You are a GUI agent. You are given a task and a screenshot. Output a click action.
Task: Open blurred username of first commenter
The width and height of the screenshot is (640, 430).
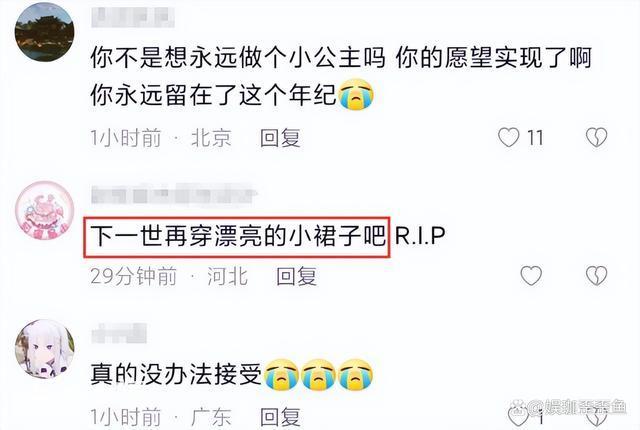133,17
